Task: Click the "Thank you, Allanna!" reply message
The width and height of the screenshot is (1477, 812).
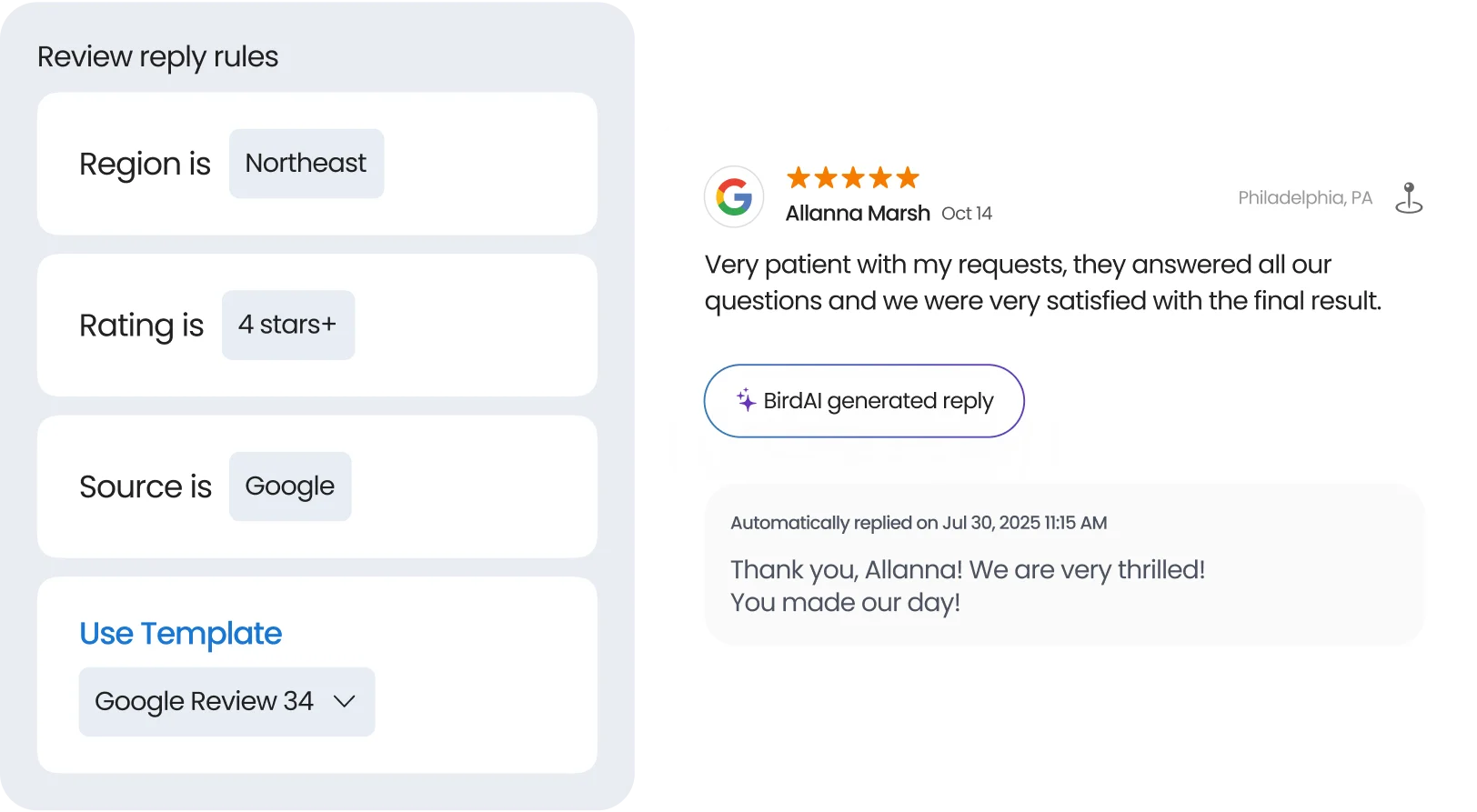Action: point(967,586)
